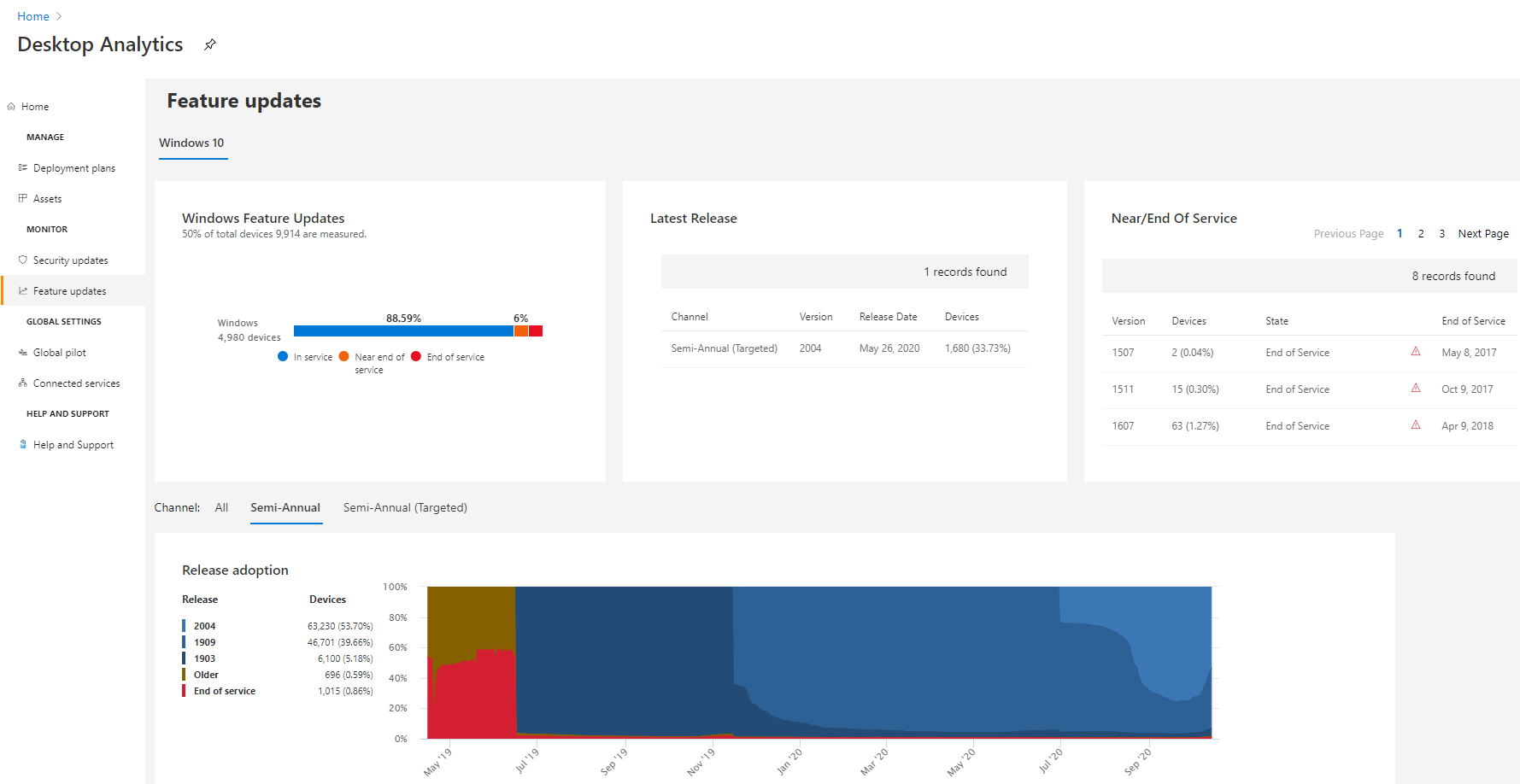Click version 1507 in Near/End Of Service
The width and height of the screenshot is (1520, 784).
point(1123,353)
